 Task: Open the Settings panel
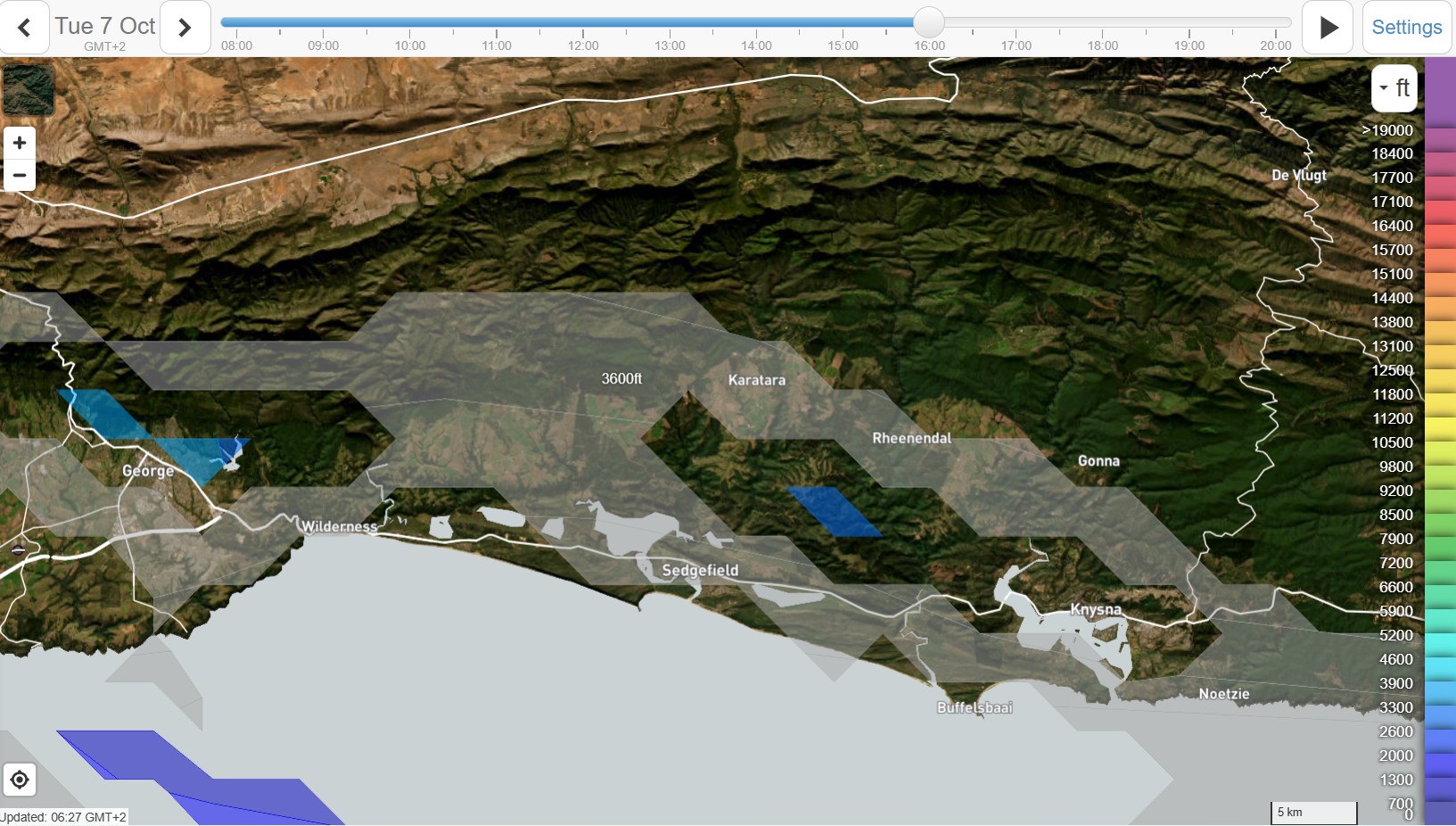coord(1406,28)
